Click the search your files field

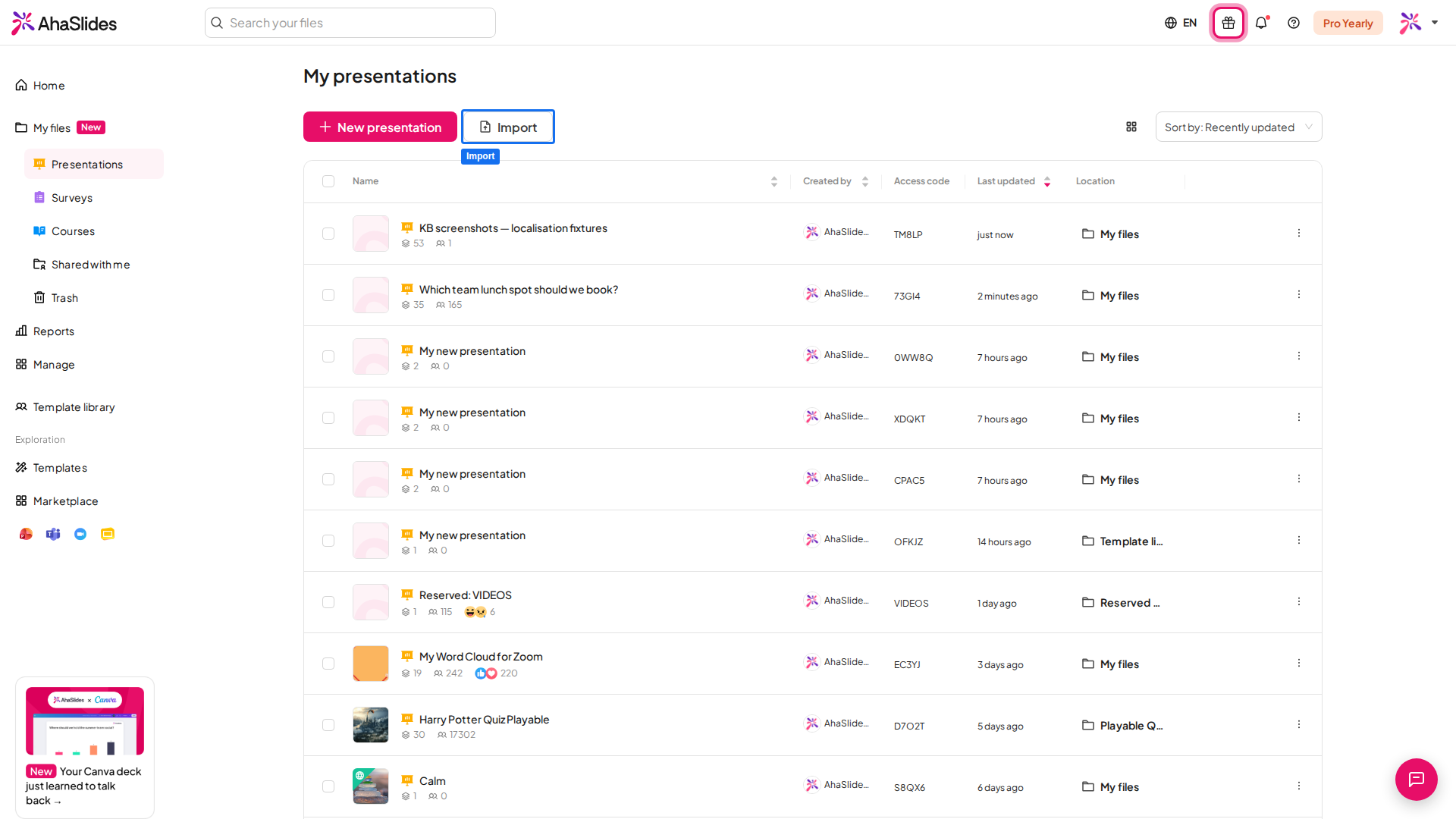(x=350, y=23)
